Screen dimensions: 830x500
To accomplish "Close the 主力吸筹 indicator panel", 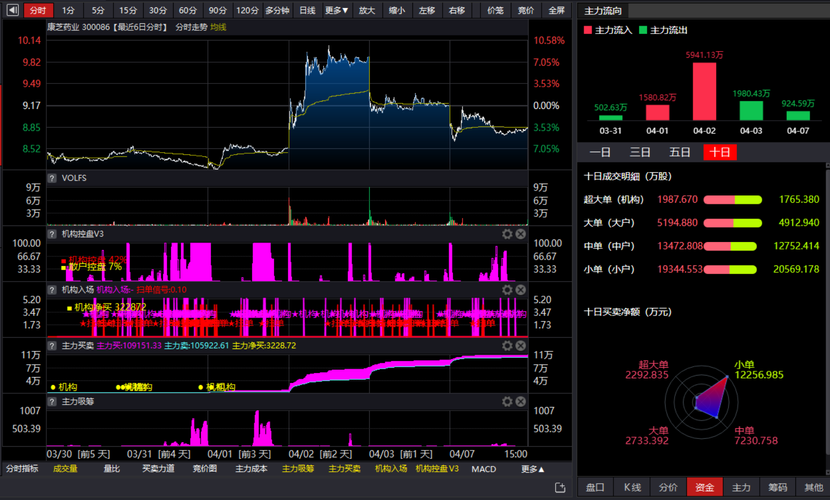I will pos(521,402).
